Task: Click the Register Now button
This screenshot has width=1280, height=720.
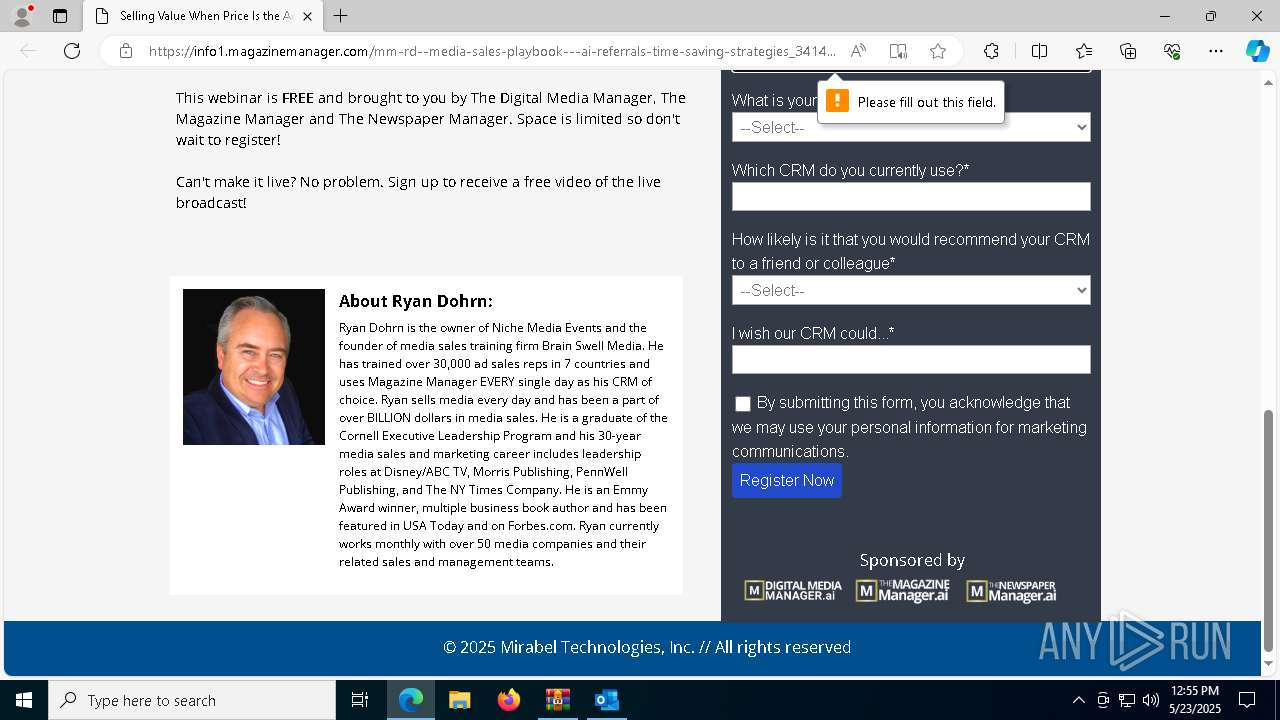Action: [787, 481]
